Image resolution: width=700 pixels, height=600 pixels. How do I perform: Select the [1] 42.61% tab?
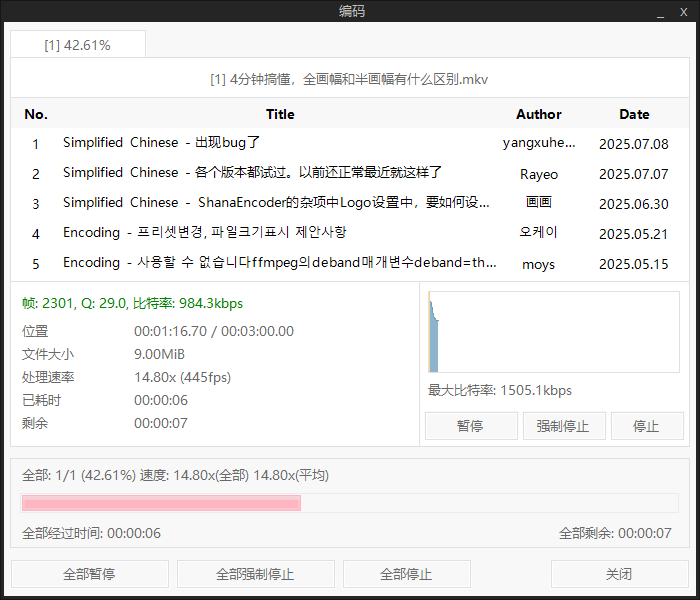77,45
